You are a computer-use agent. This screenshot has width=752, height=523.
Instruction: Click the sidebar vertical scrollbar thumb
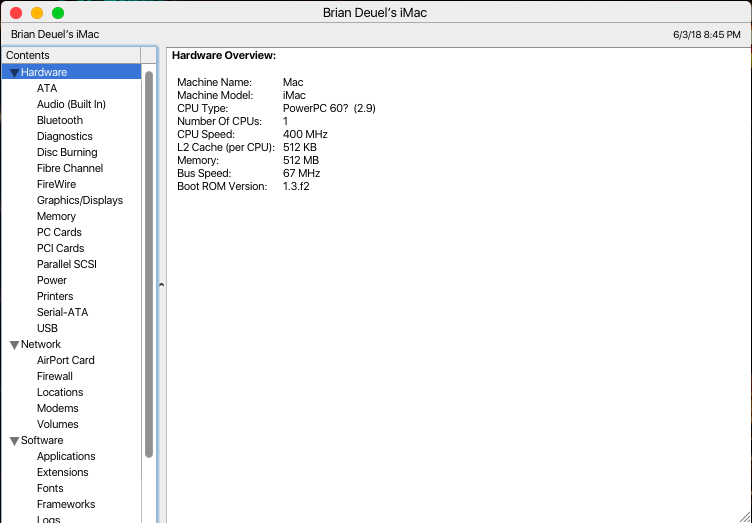tap(149, 264)
